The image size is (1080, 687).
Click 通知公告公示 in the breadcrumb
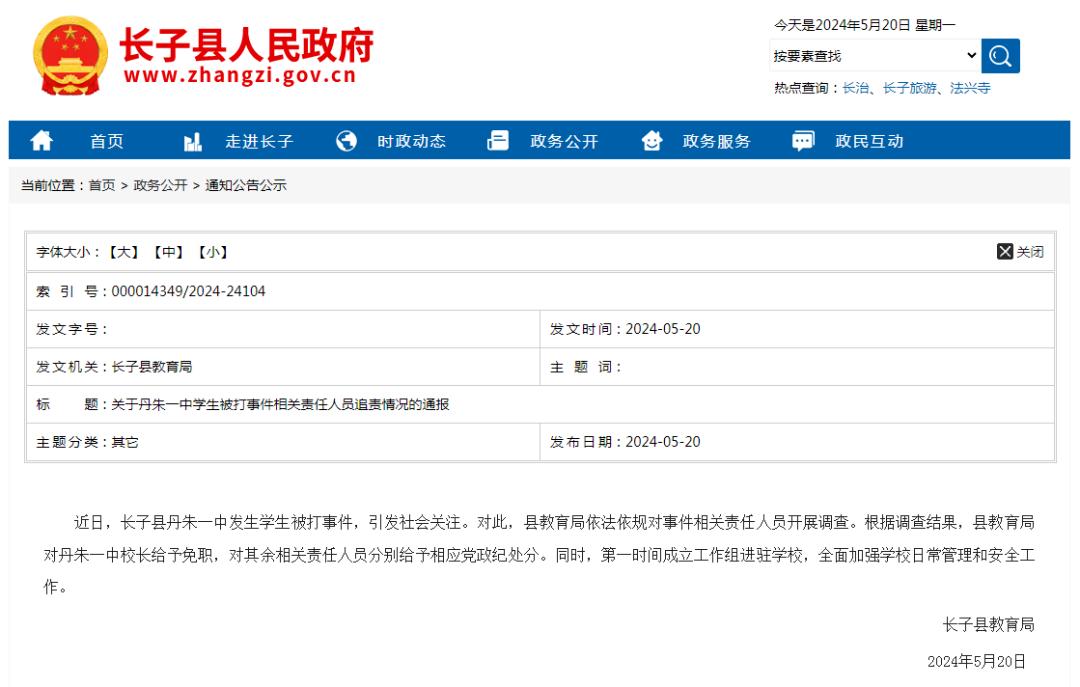click(x=246, y=185)
